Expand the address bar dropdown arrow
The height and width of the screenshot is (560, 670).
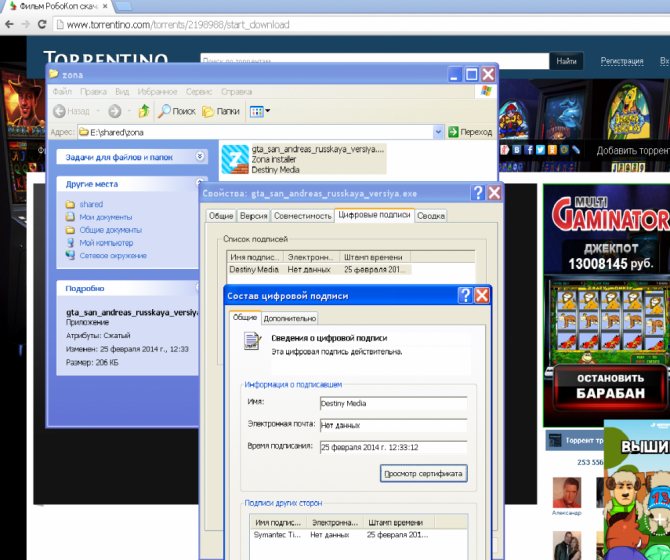438,132
